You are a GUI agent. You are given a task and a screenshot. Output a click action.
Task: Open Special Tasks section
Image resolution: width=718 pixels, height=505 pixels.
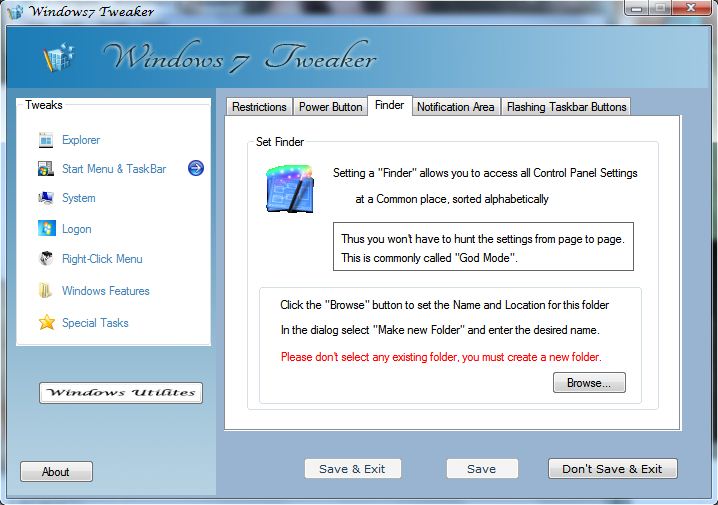coord(95,323)
